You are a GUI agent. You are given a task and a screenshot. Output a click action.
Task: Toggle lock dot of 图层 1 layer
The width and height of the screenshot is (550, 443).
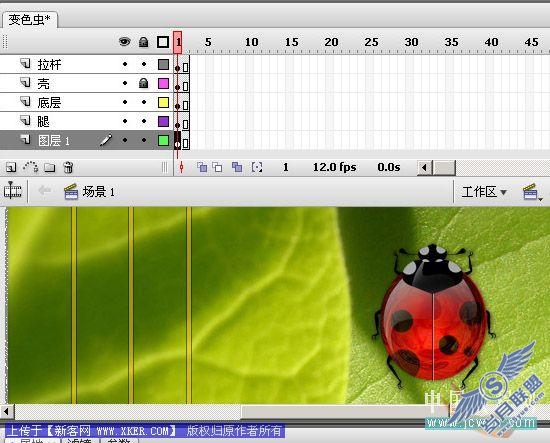pyautogui.click(x=144, y=140)
